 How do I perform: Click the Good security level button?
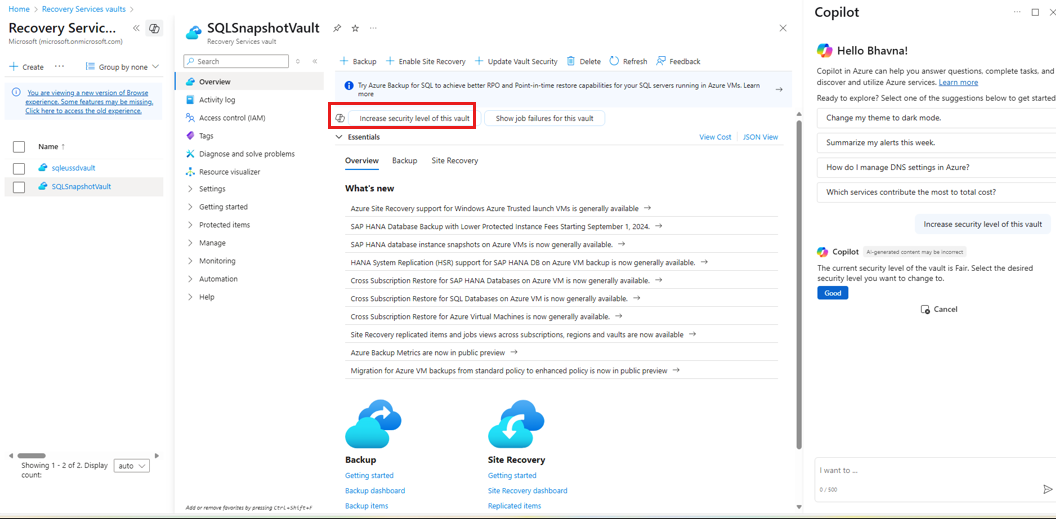coord(832,293)
